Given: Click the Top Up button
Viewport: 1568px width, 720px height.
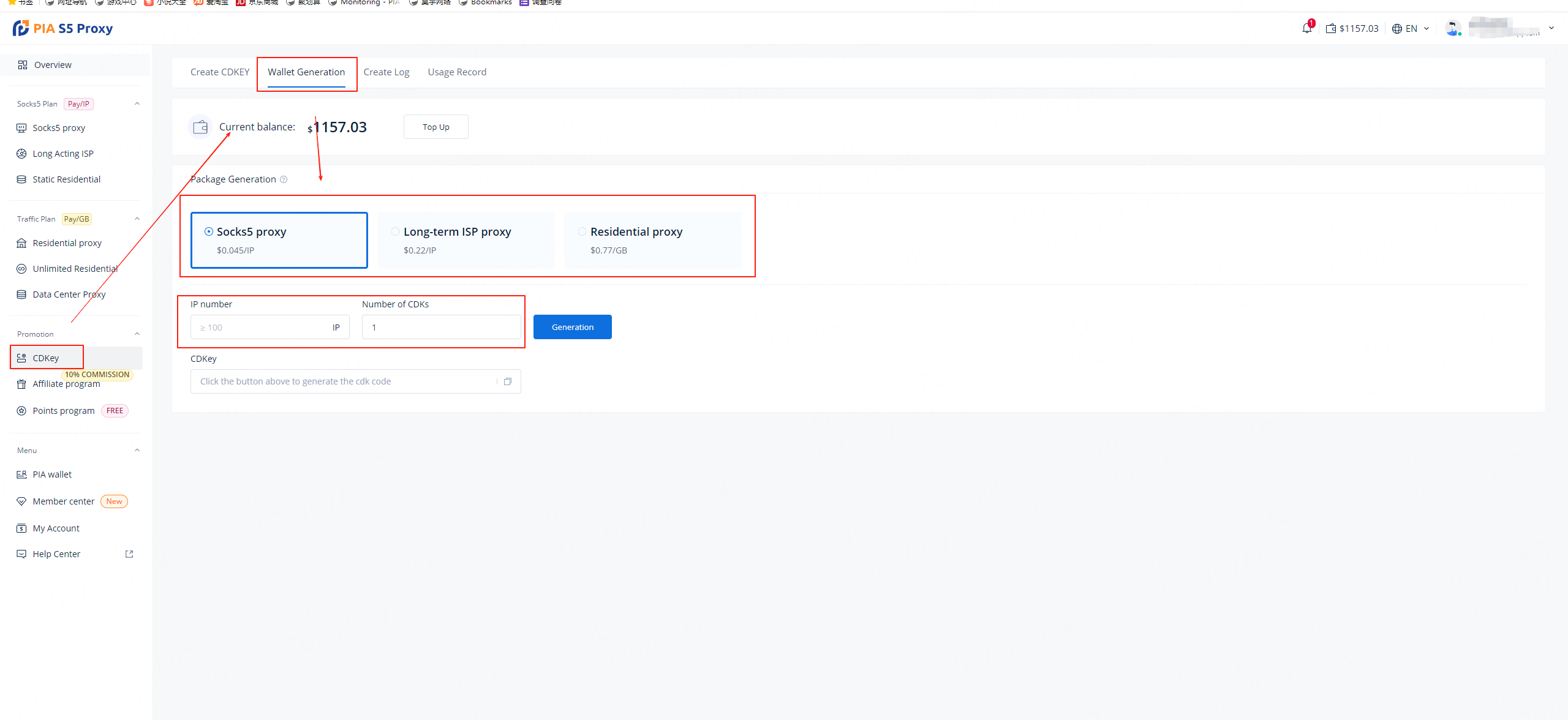Looking at the screenshot, I should (x=435, y=127).
